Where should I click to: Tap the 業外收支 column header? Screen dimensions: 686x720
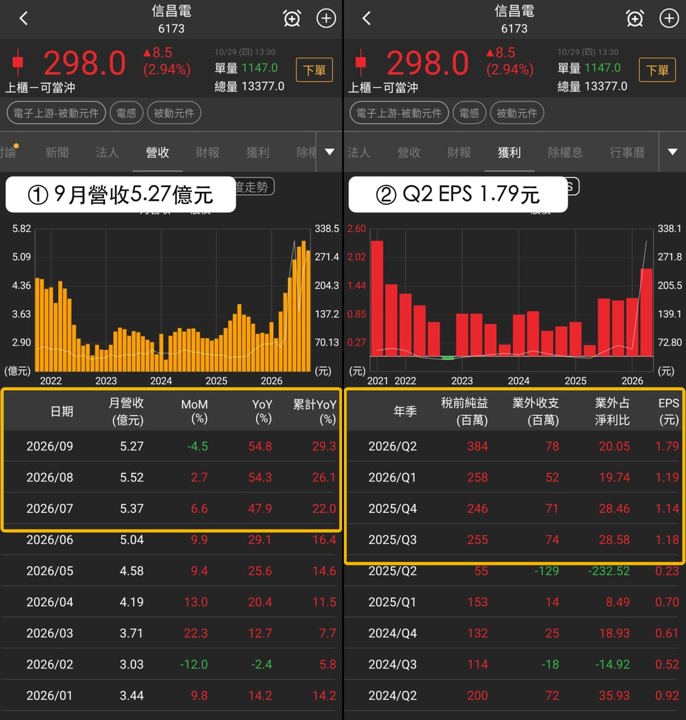535,411
